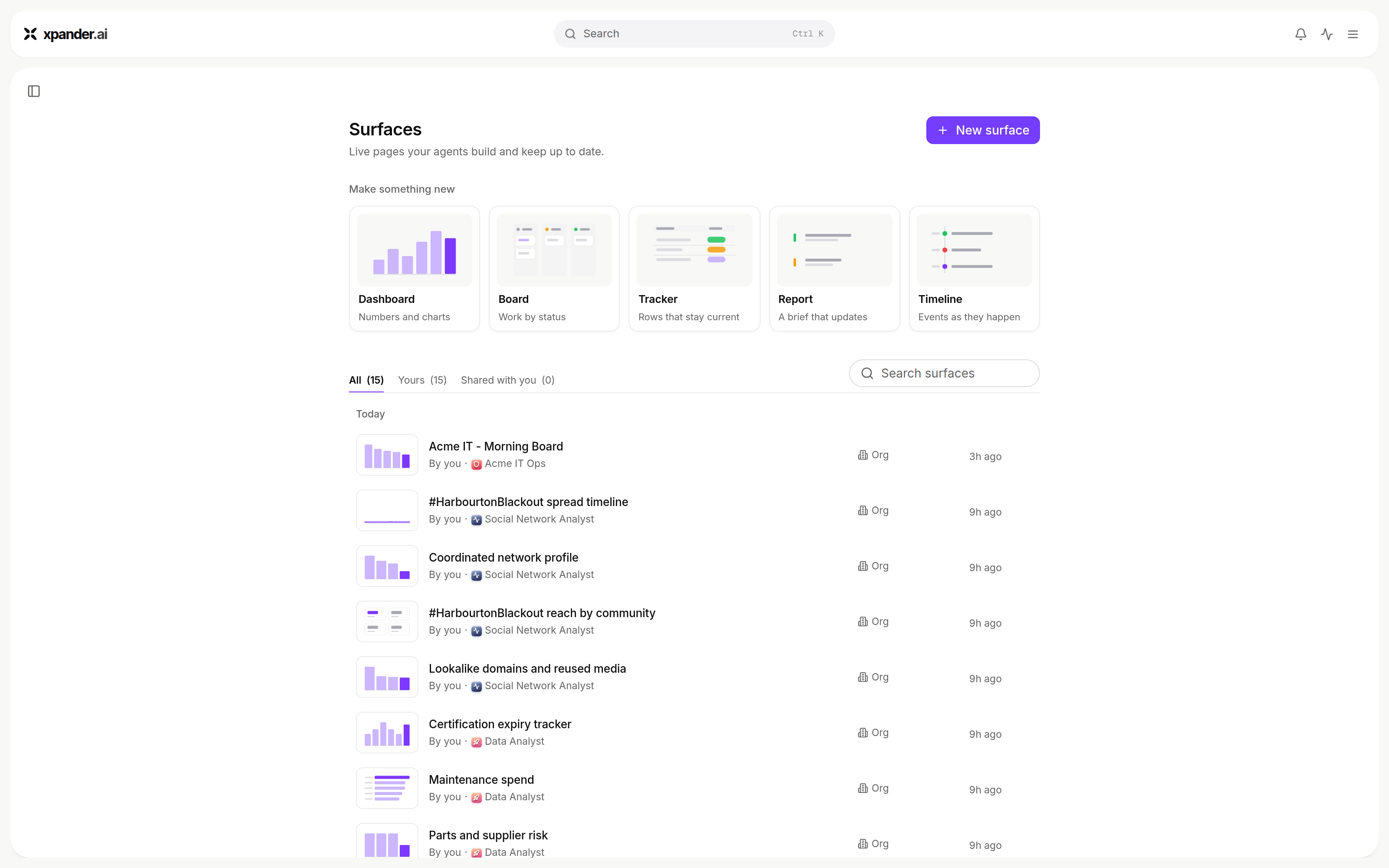Open Maintenance spend thumbnail
Screen dimensions: 1389x868
(x=387, y=788)
